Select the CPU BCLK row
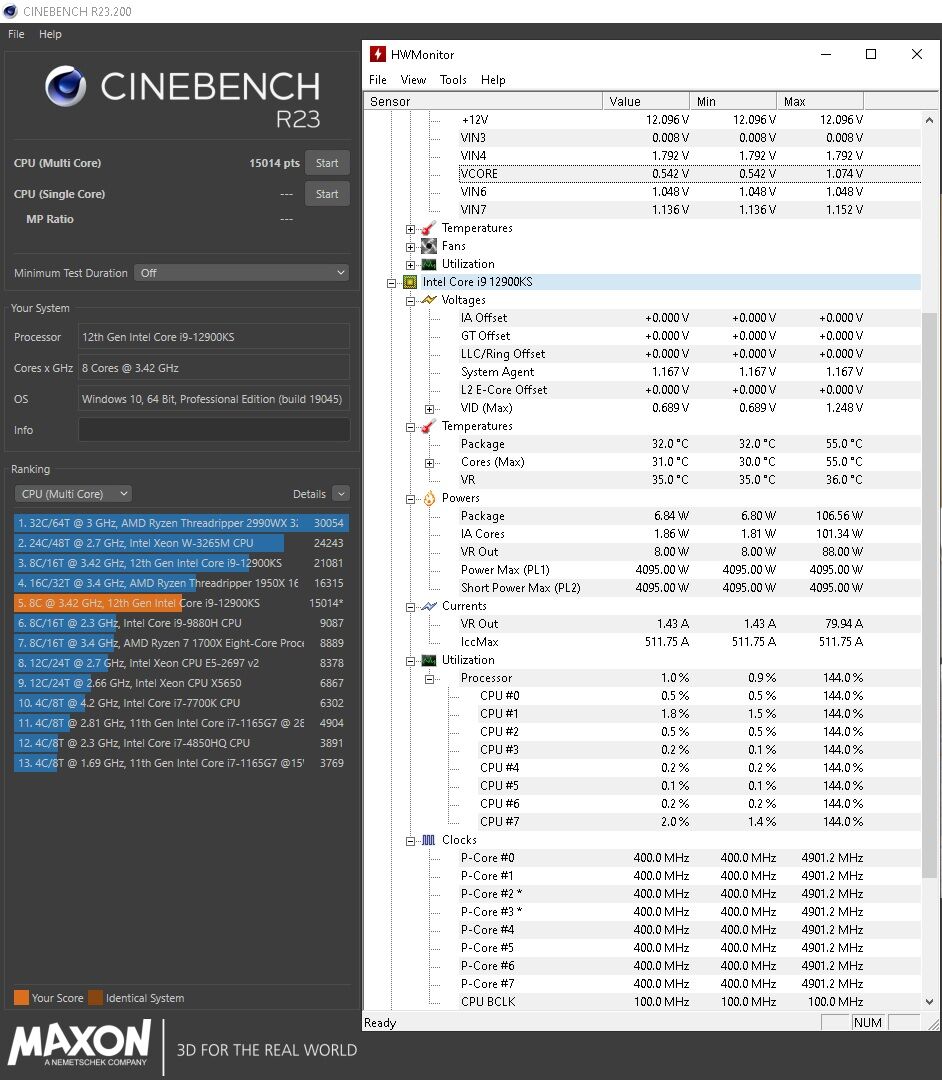Viewport: 942px width, 1080px height. pos(689,1001)
